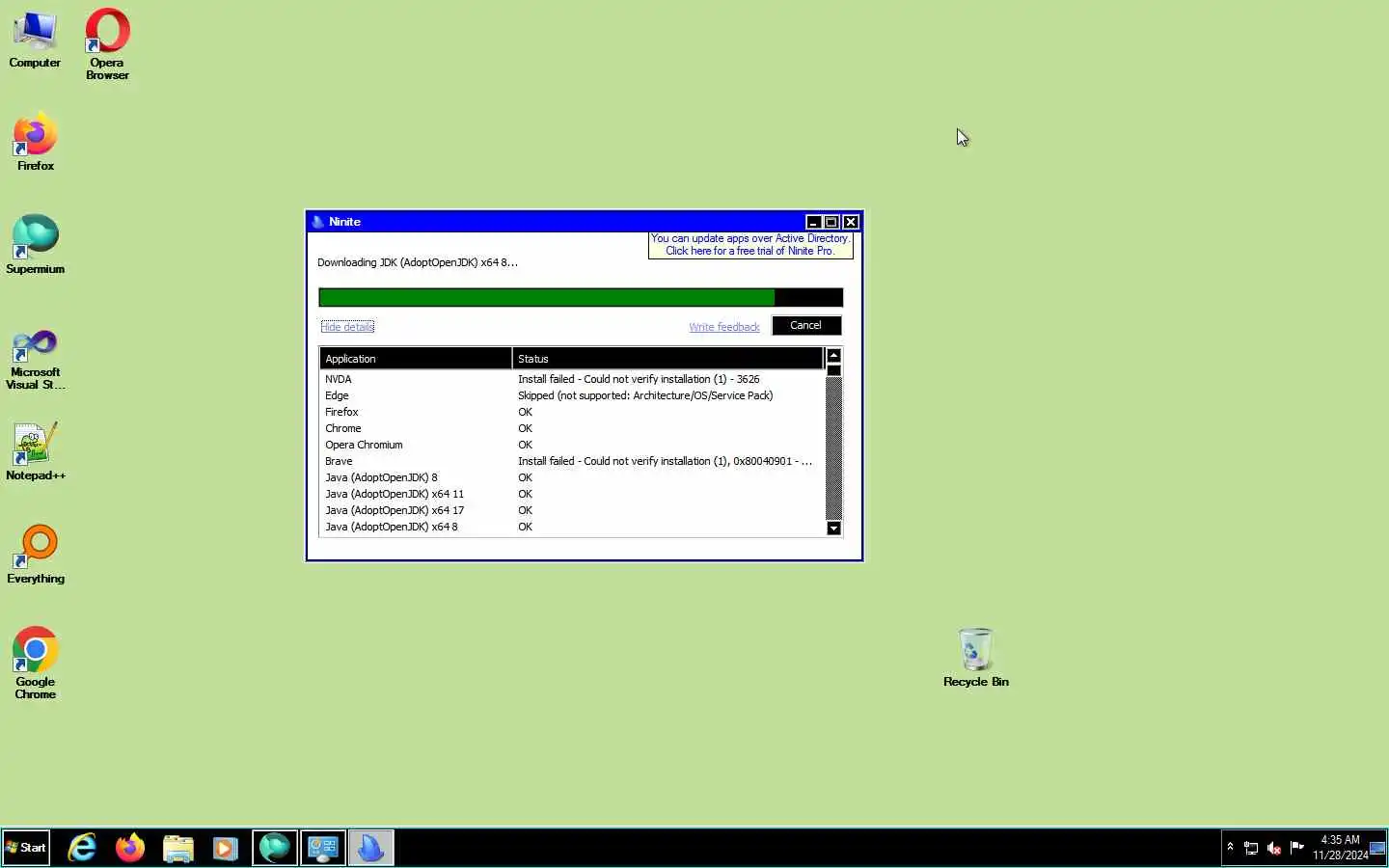Viewport: 1389px width, 868px height.
Task: Open the taskbar clock showing 4:35 AM
Action: [1340, 848]
